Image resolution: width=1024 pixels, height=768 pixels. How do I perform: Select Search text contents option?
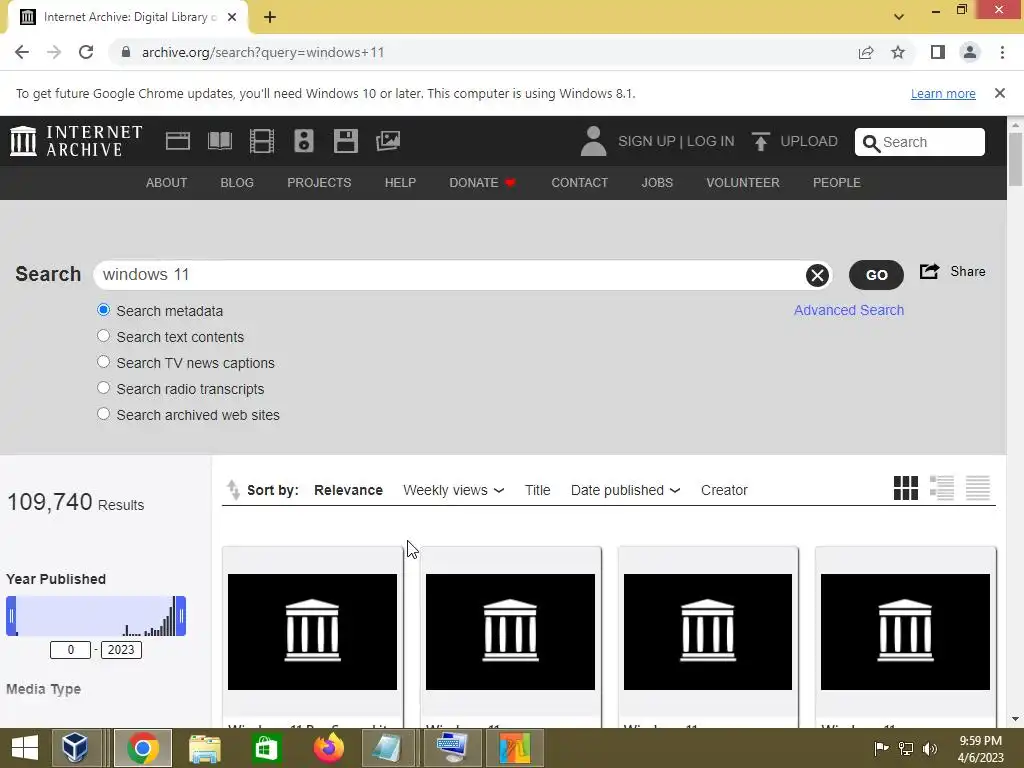point(103,336)
